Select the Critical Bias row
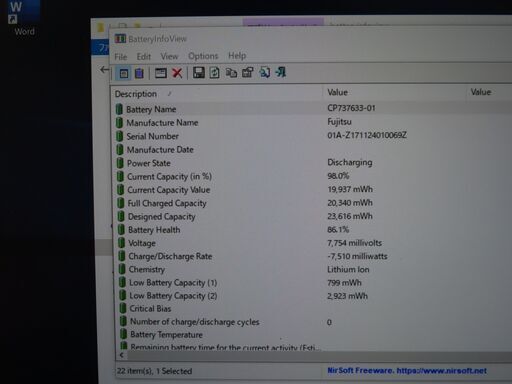Image resolution: width=512 pixels, height=384 pixels. click(312, 309)
